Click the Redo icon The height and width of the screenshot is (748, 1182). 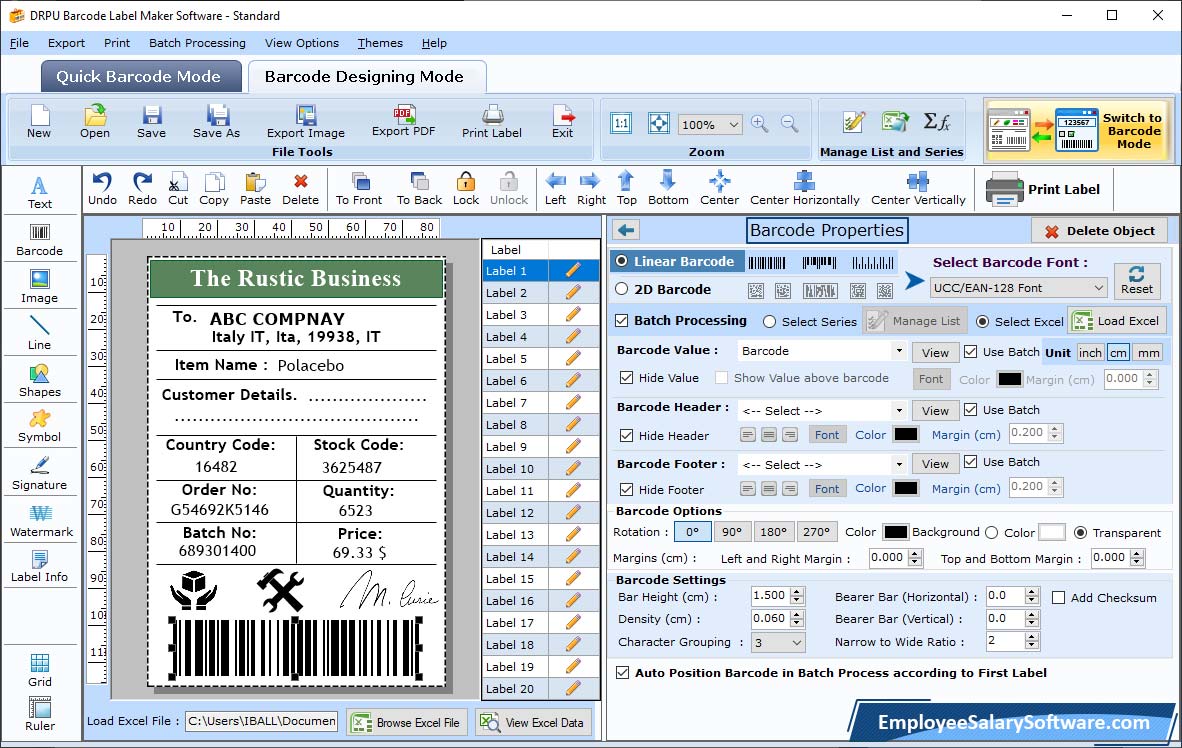pos(142,189)
